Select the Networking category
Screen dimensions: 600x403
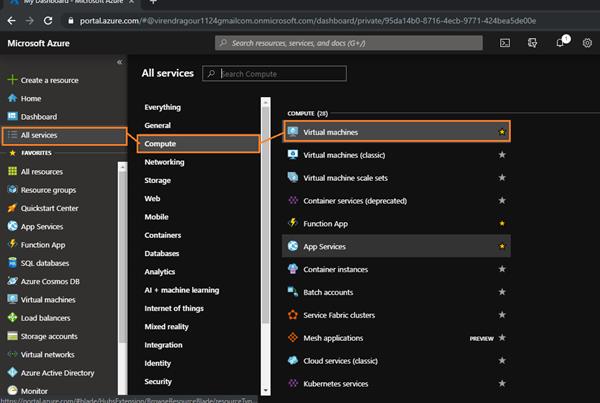click(x=164, y=162)
